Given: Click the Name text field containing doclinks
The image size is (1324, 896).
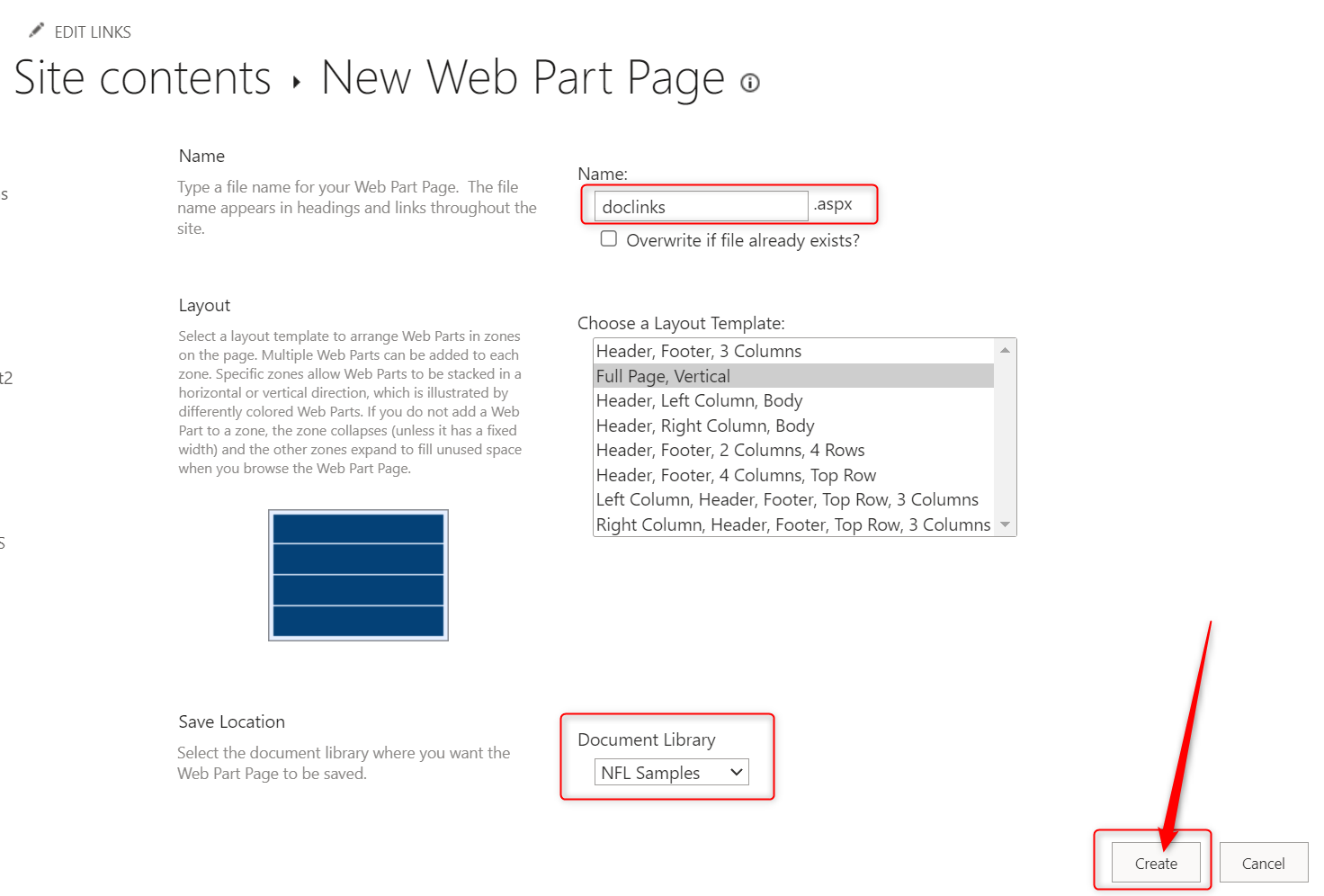Looking at the screenshot, I should (701, 206).
